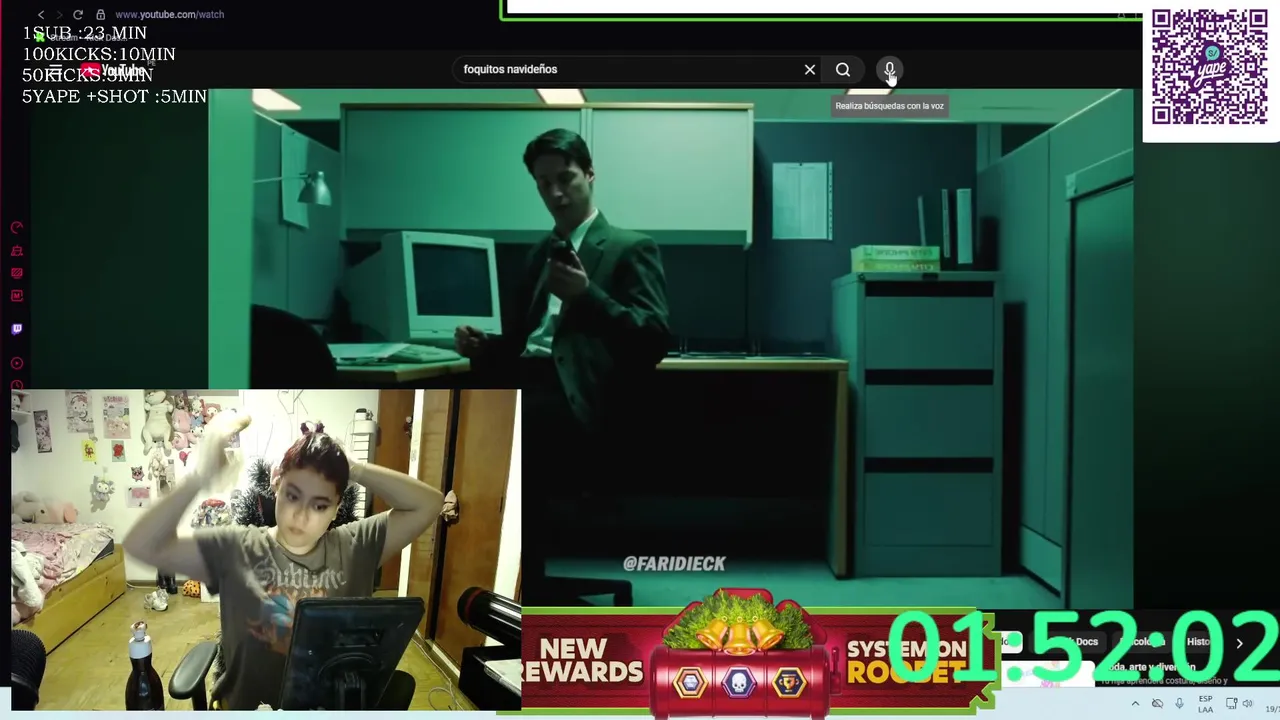Select the Psicología filter chip
The image size is (1280, 720).
click(x=1143, y=641)
